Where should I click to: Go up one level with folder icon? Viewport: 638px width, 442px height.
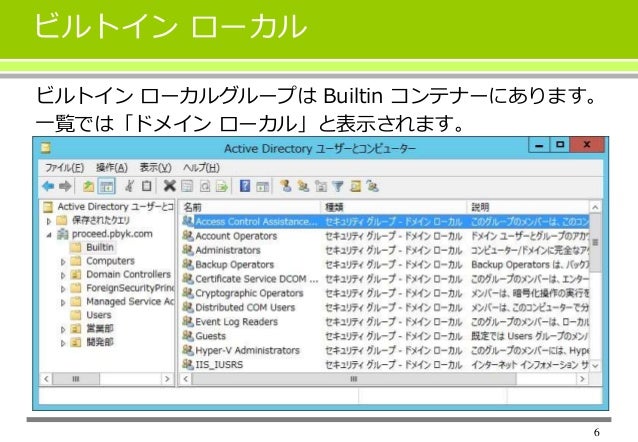88,186
